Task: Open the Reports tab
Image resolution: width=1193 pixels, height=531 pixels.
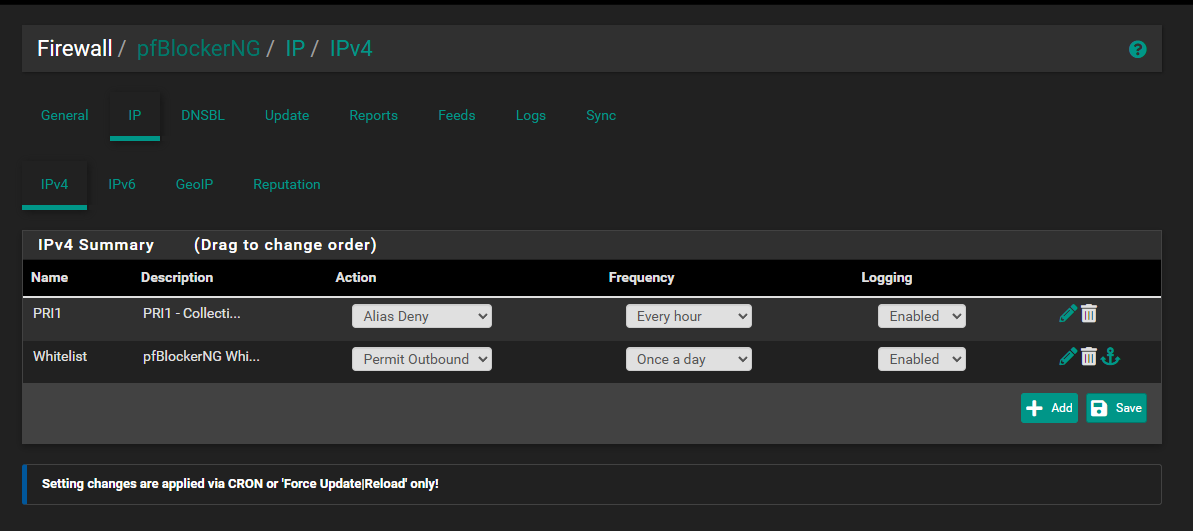Action: point(374,116)
